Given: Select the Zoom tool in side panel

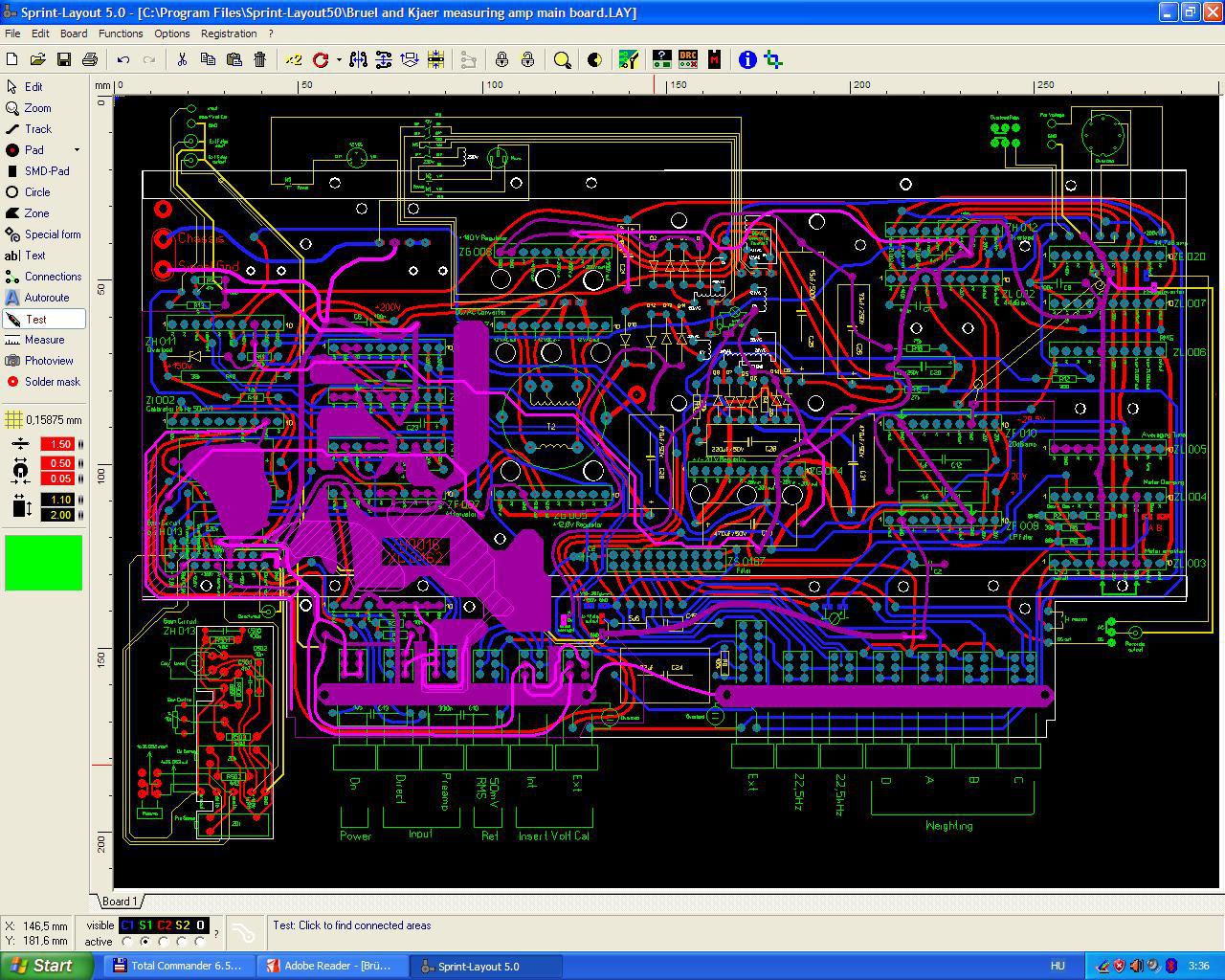Looking at the screenshot, I should tap(44, 108).
